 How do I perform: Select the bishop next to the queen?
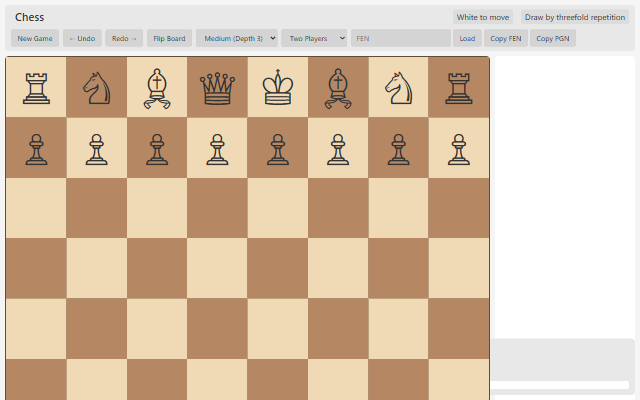157,88
